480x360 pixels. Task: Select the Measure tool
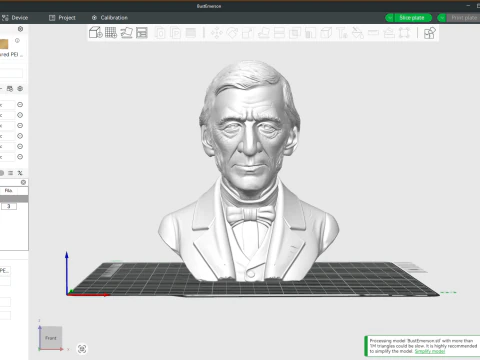[x=373, y=33]
